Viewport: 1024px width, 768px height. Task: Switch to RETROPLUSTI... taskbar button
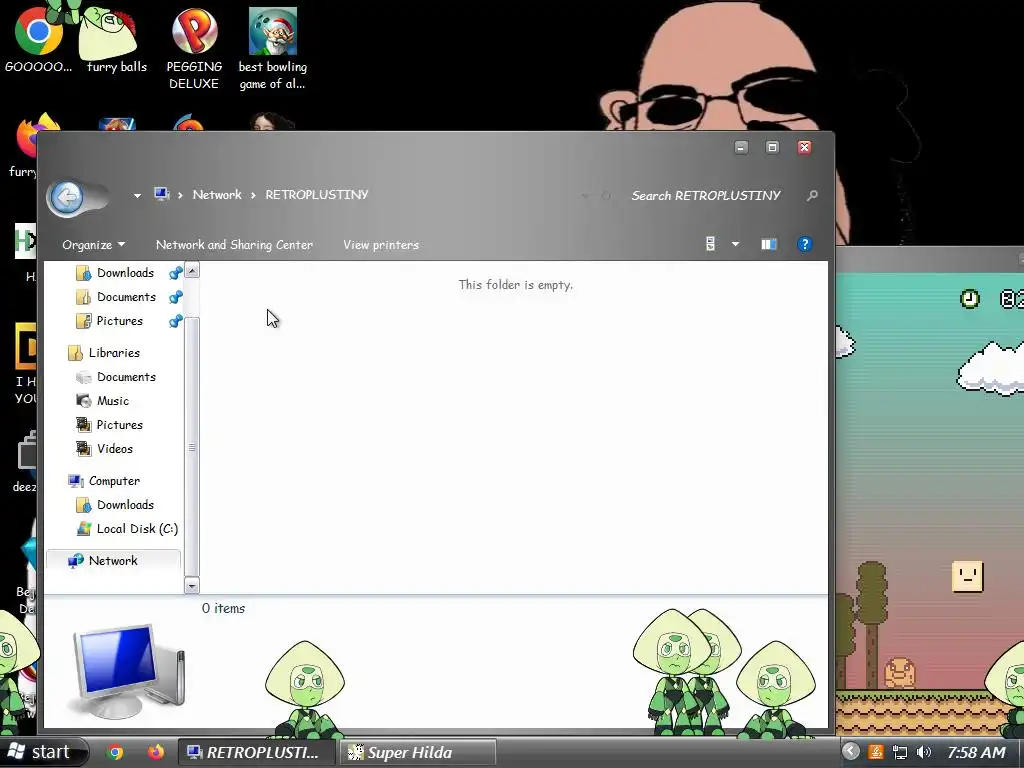(x=256, y=752)
